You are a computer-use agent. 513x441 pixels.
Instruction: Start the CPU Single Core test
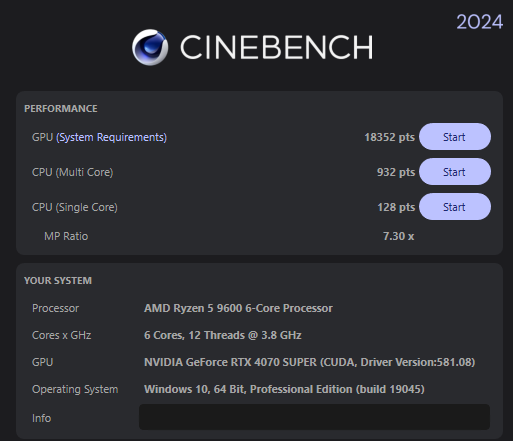point(455,207)
